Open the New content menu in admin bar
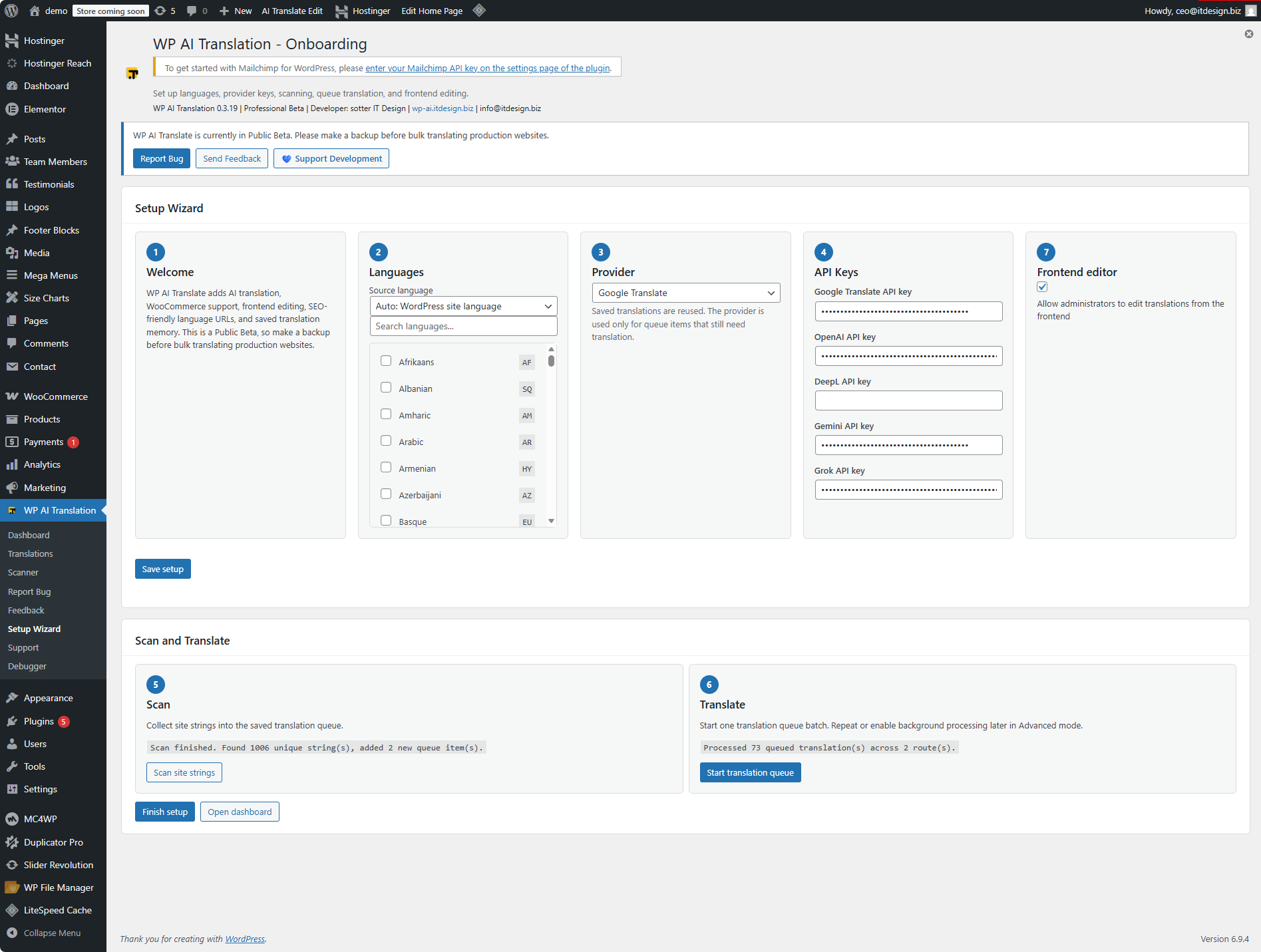This screenshot has width=1261, height=952. (x=236, y=11)
